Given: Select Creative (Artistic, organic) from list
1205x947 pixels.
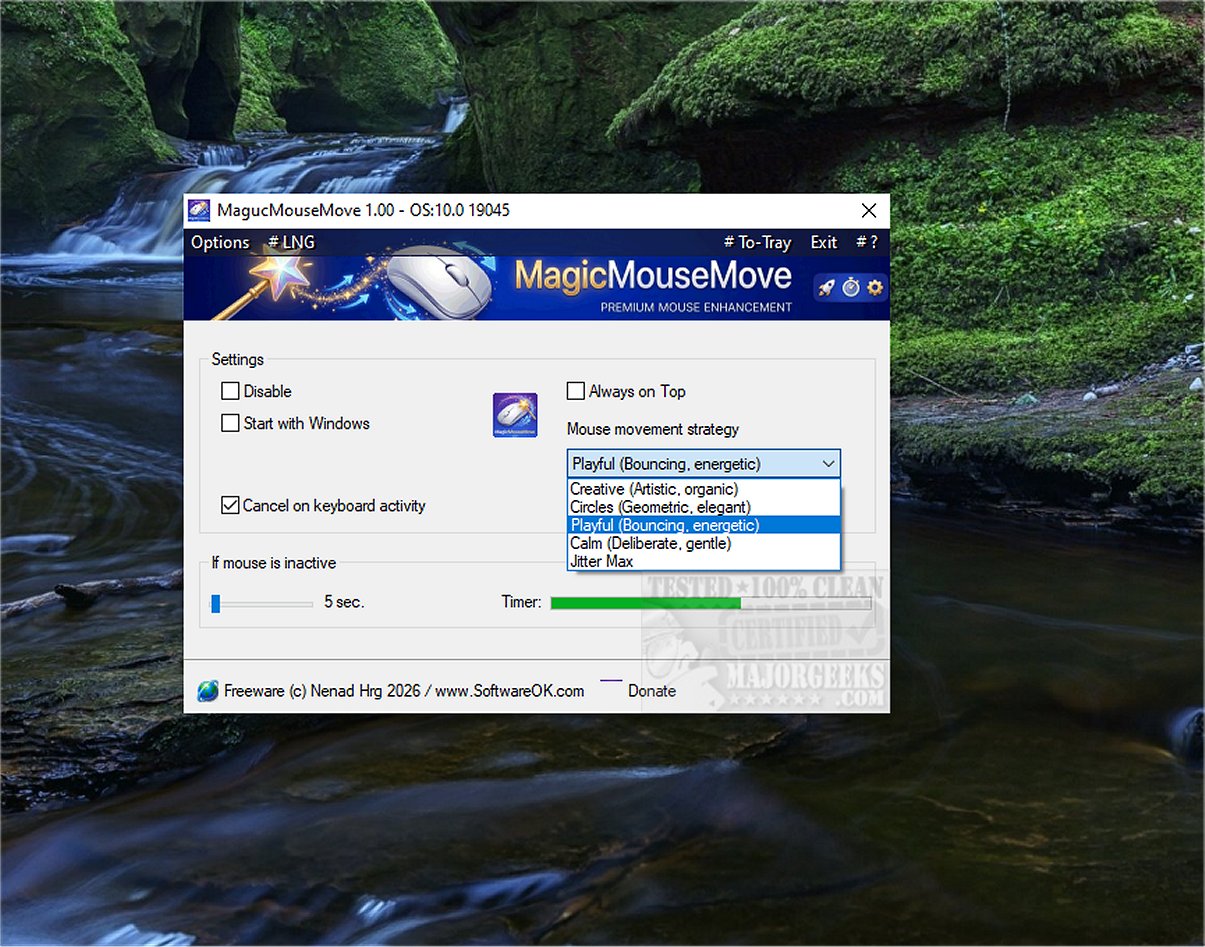Looking at the screenshot, I should 654,489.
